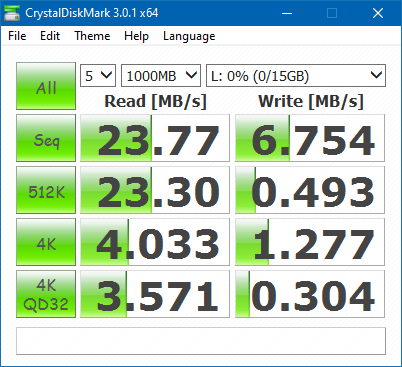The height and width of the screenshot is (367, 402).
Task: Select the 512K read result 23.30
Action: point(155,190)
